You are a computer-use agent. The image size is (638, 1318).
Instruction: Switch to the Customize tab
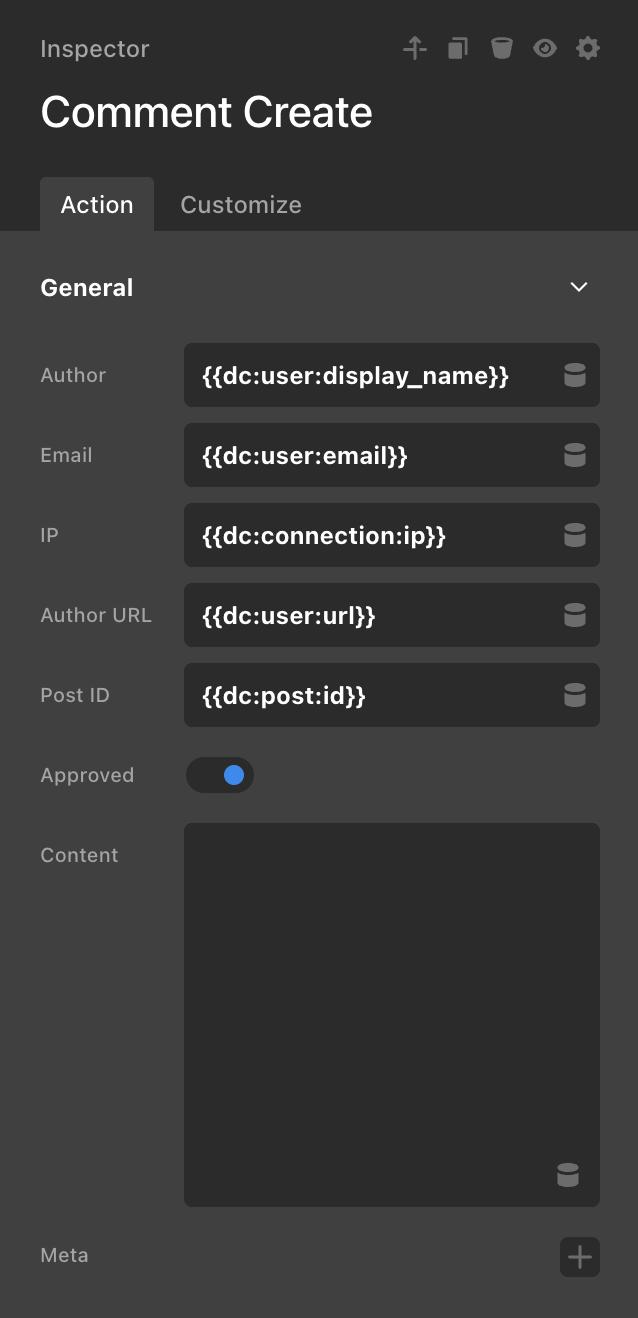click(x=240, y=205)
